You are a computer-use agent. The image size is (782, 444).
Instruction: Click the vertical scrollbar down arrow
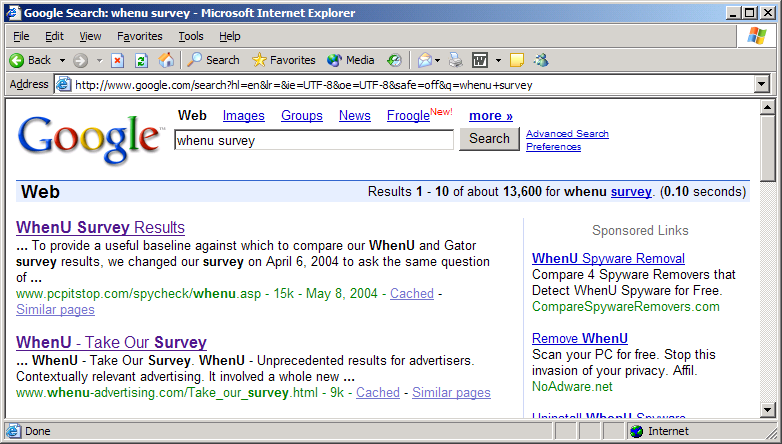point(768,410)
